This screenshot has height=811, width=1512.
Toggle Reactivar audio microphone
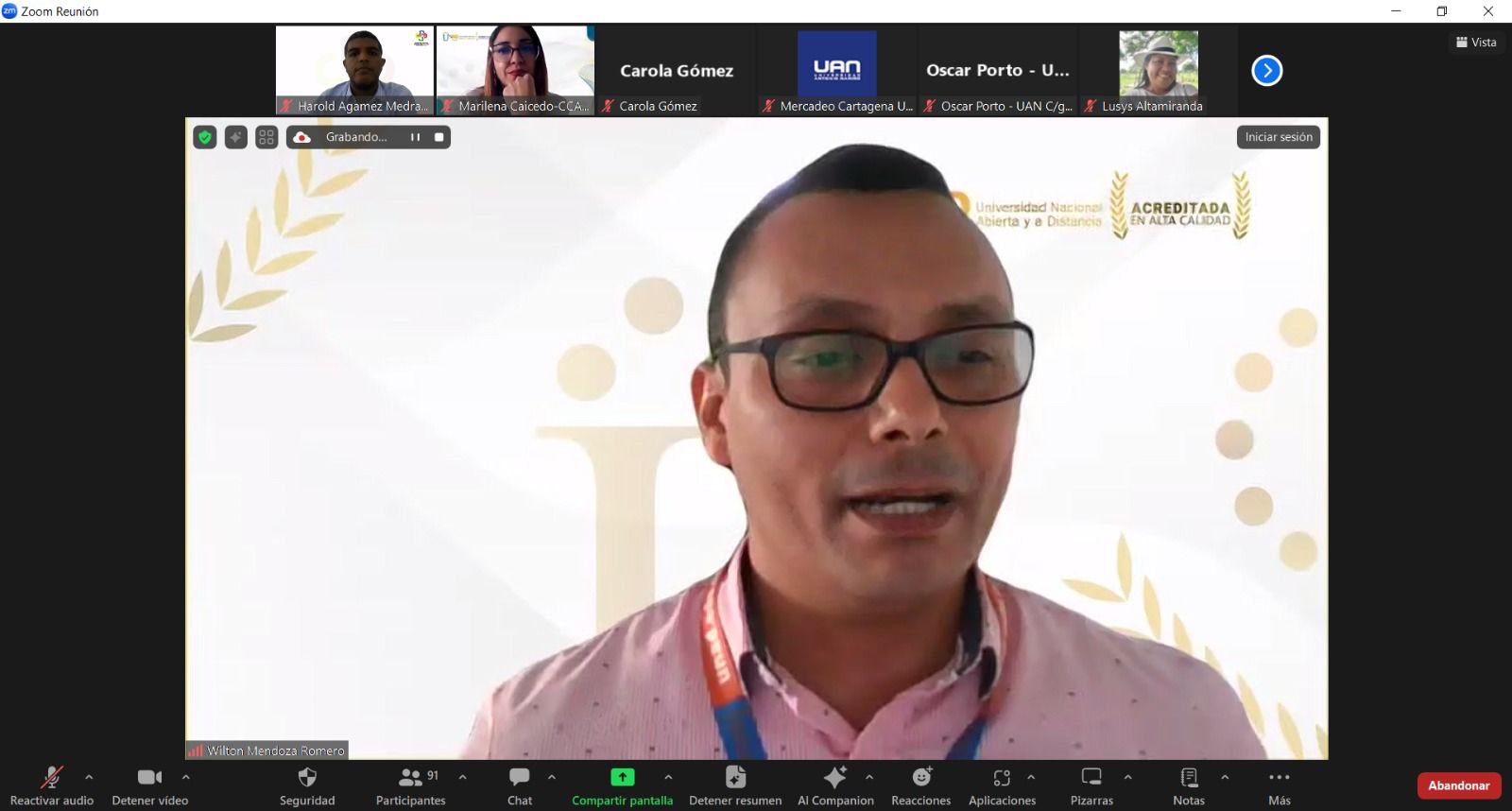click(51, 778)
